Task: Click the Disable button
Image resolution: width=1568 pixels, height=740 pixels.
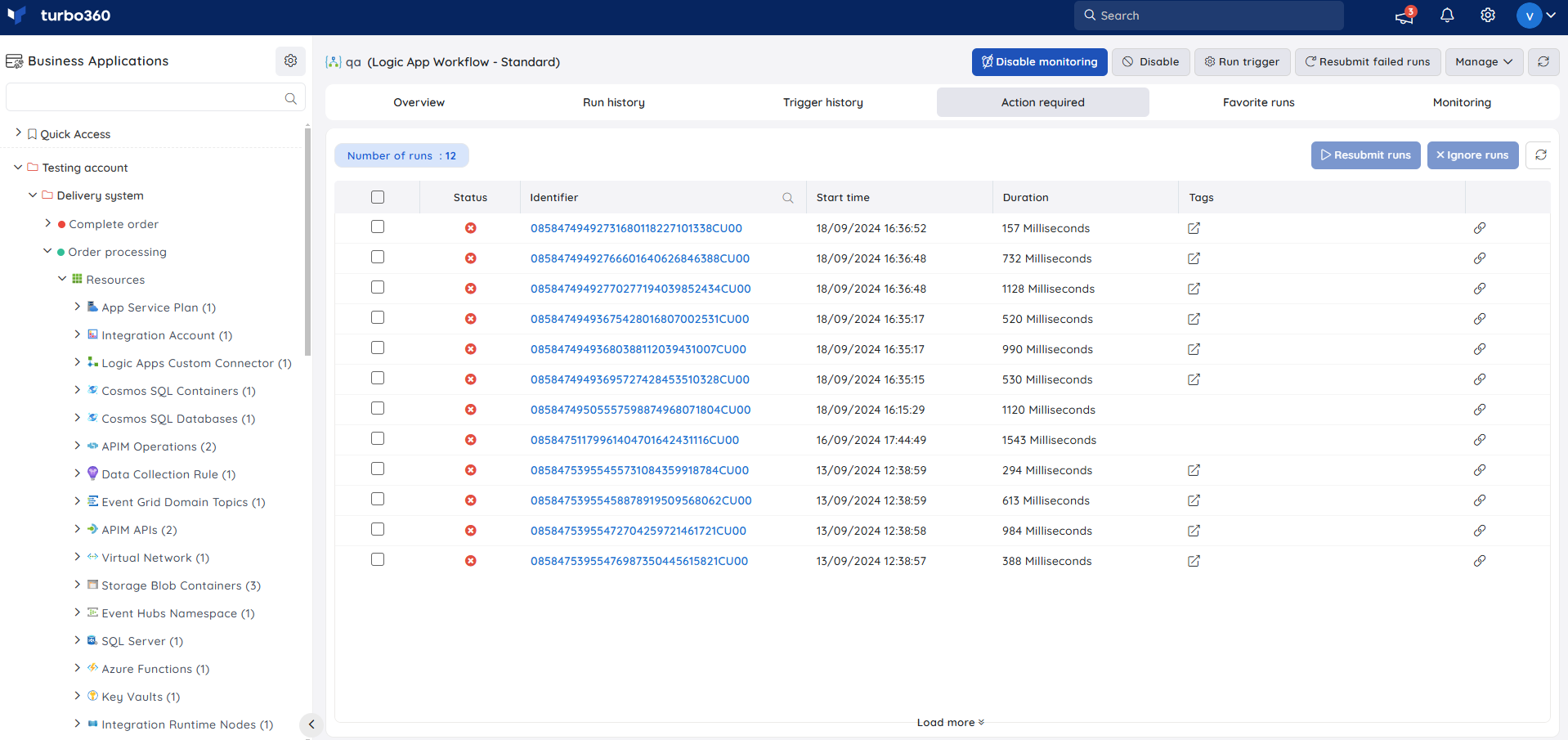Action: (x=1151, y=61)
